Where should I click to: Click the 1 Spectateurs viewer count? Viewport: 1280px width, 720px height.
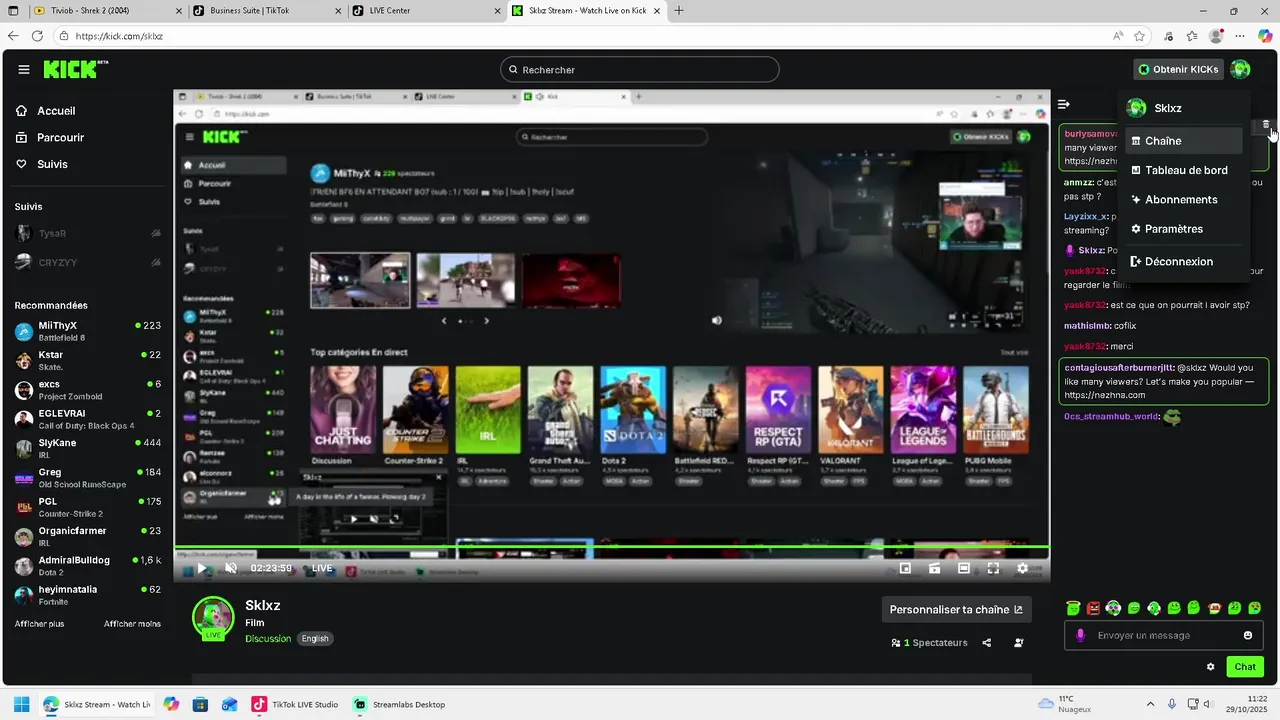coord(929,643)
